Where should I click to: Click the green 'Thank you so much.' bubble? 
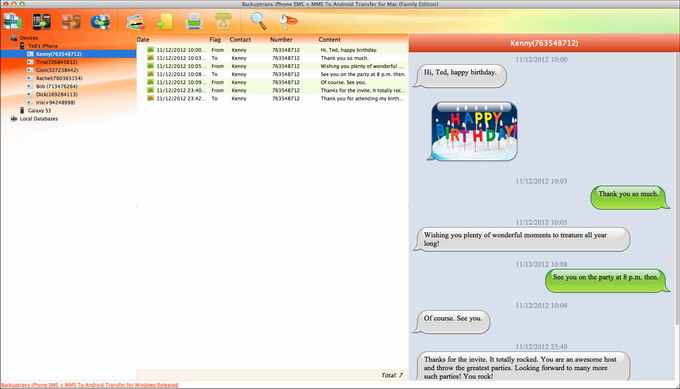click(x=630, y=197)
